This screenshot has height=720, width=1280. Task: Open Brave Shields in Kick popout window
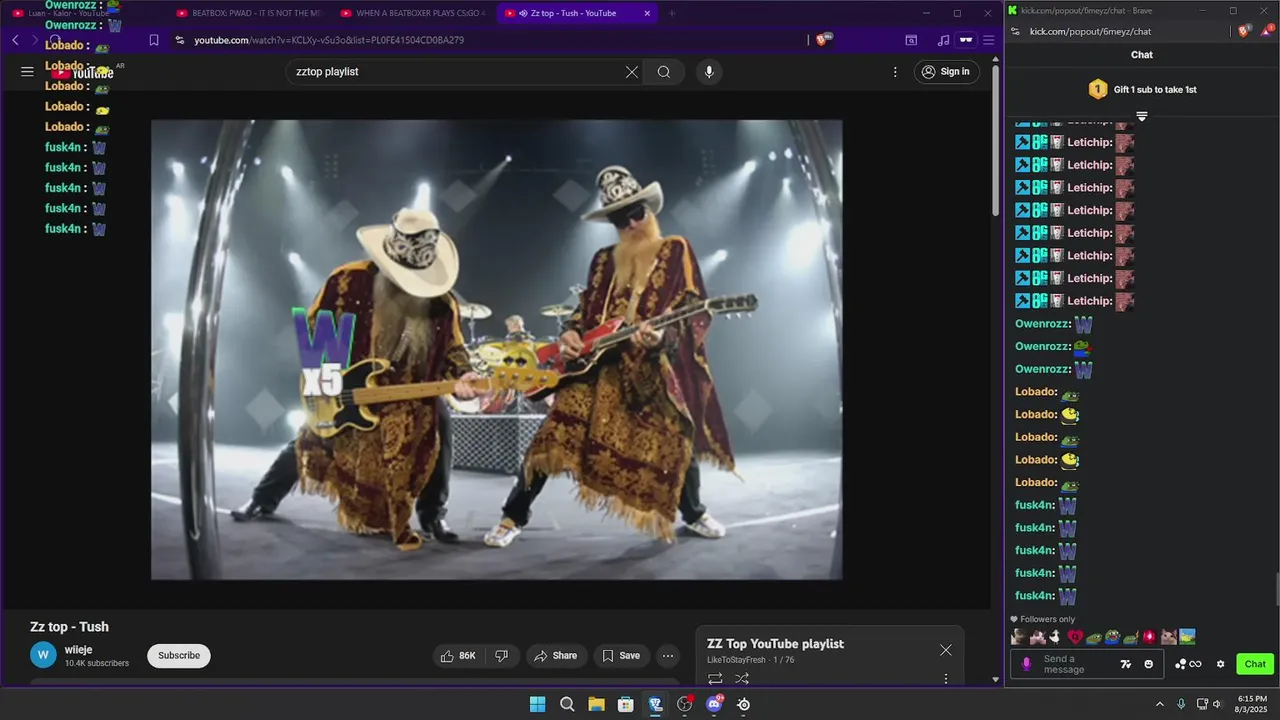[1244, 31]
